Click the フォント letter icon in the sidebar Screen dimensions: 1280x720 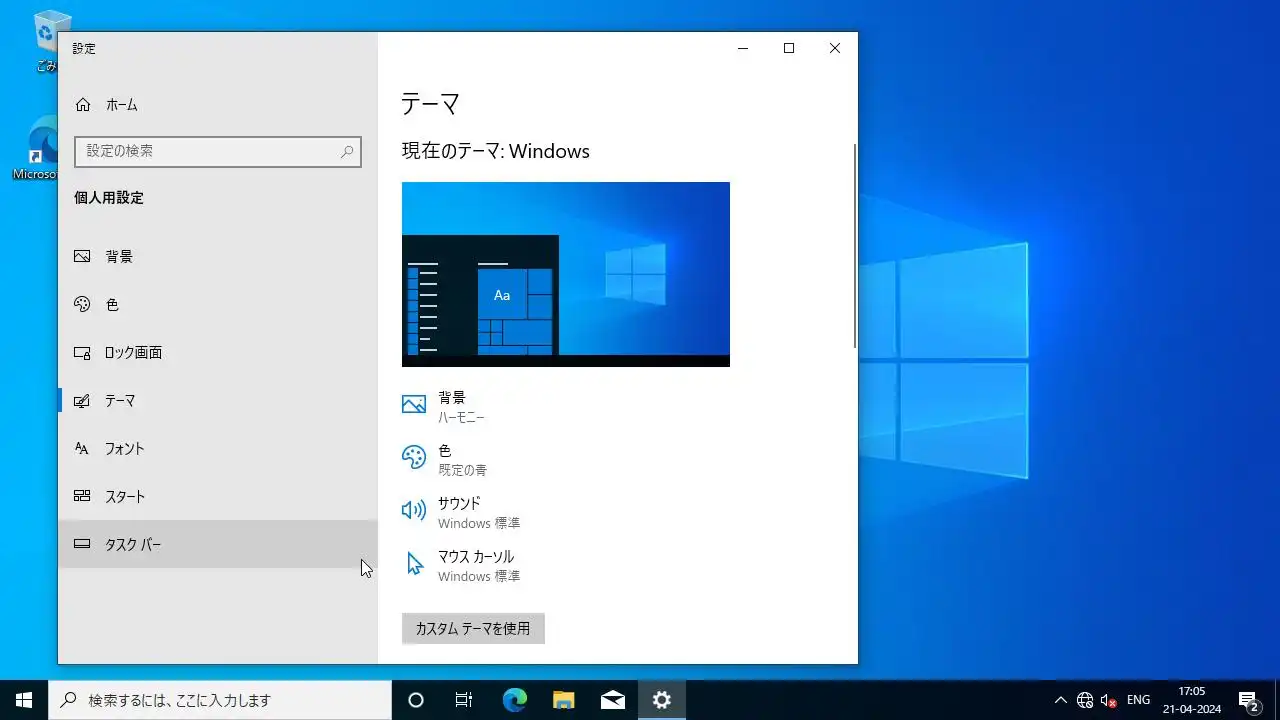pos(82,449)
